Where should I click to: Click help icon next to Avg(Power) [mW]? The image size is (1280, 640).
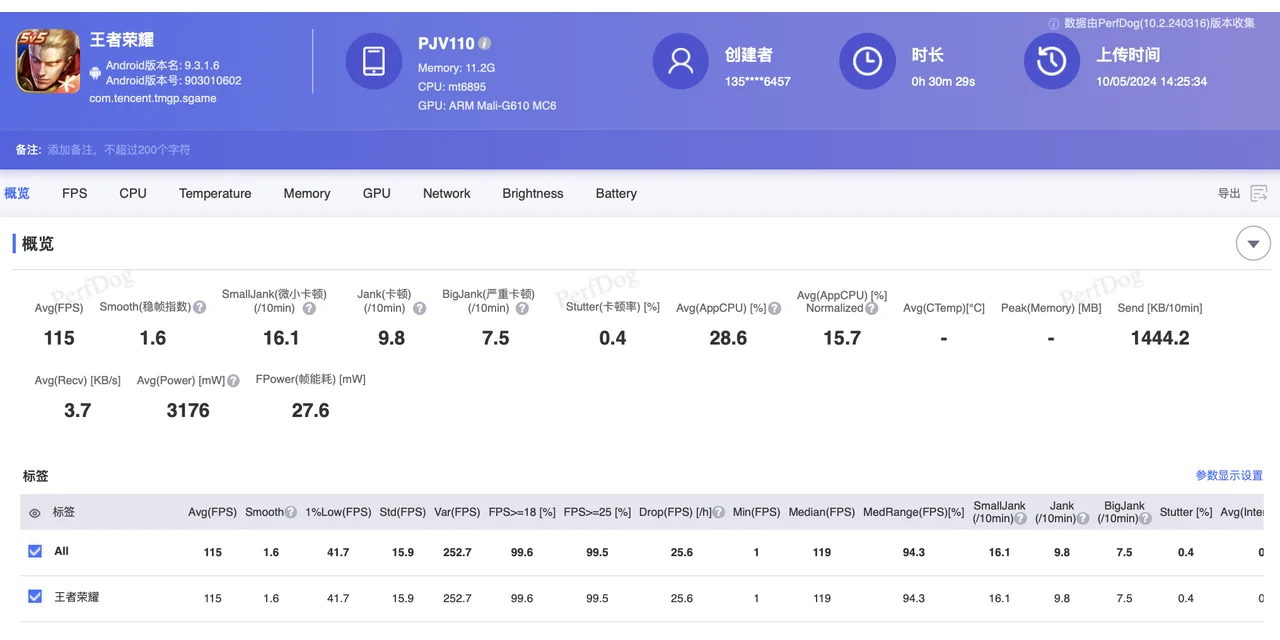(x=233, y=381)
